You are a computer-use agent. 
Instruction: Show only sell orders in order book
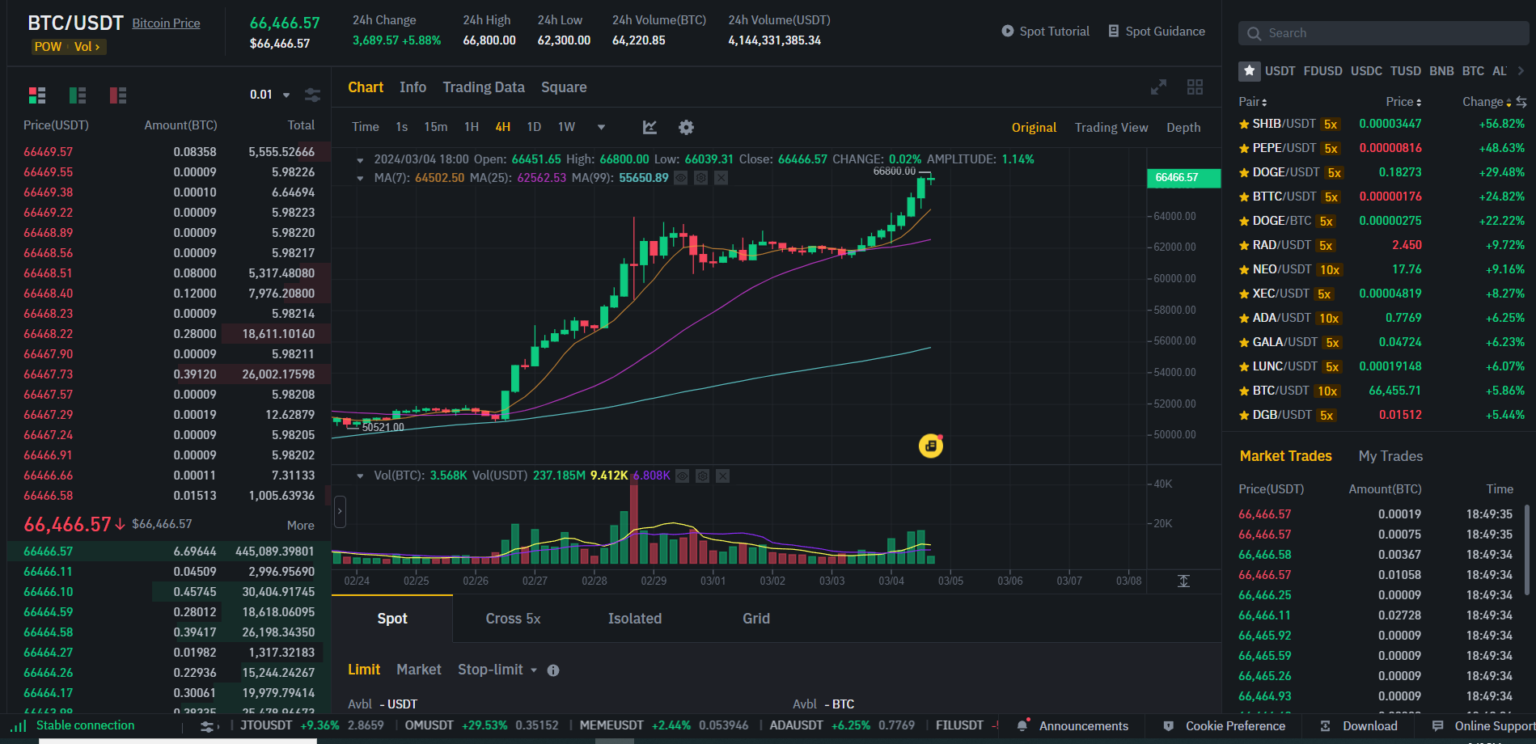(x=118, y=95)
